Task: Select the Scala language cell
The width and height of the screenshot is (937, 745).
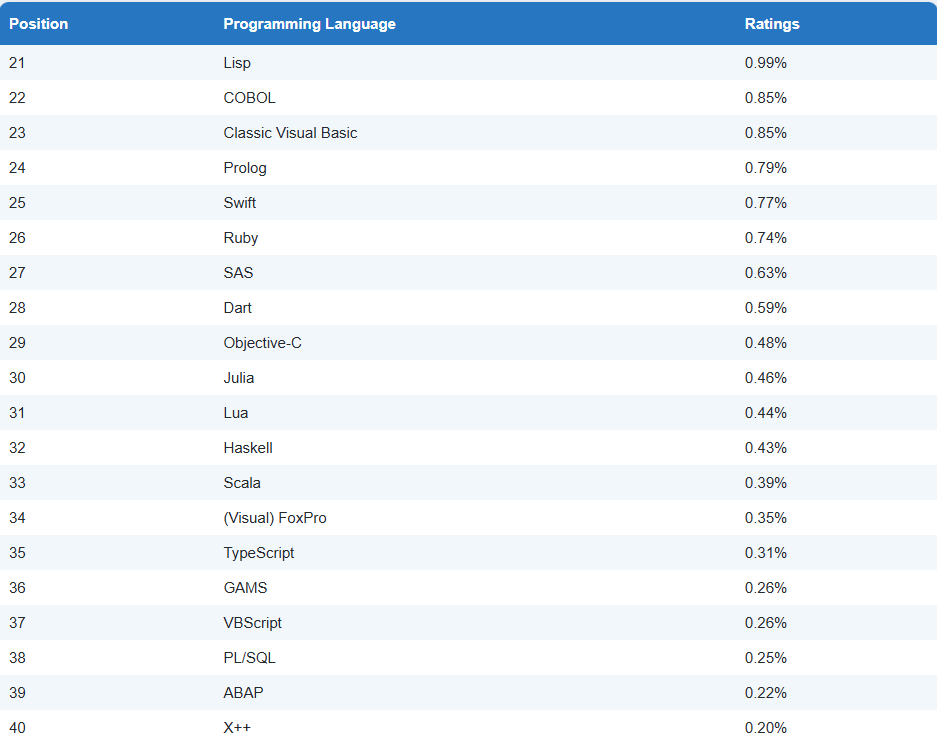Action: click(x=241, y=483)
